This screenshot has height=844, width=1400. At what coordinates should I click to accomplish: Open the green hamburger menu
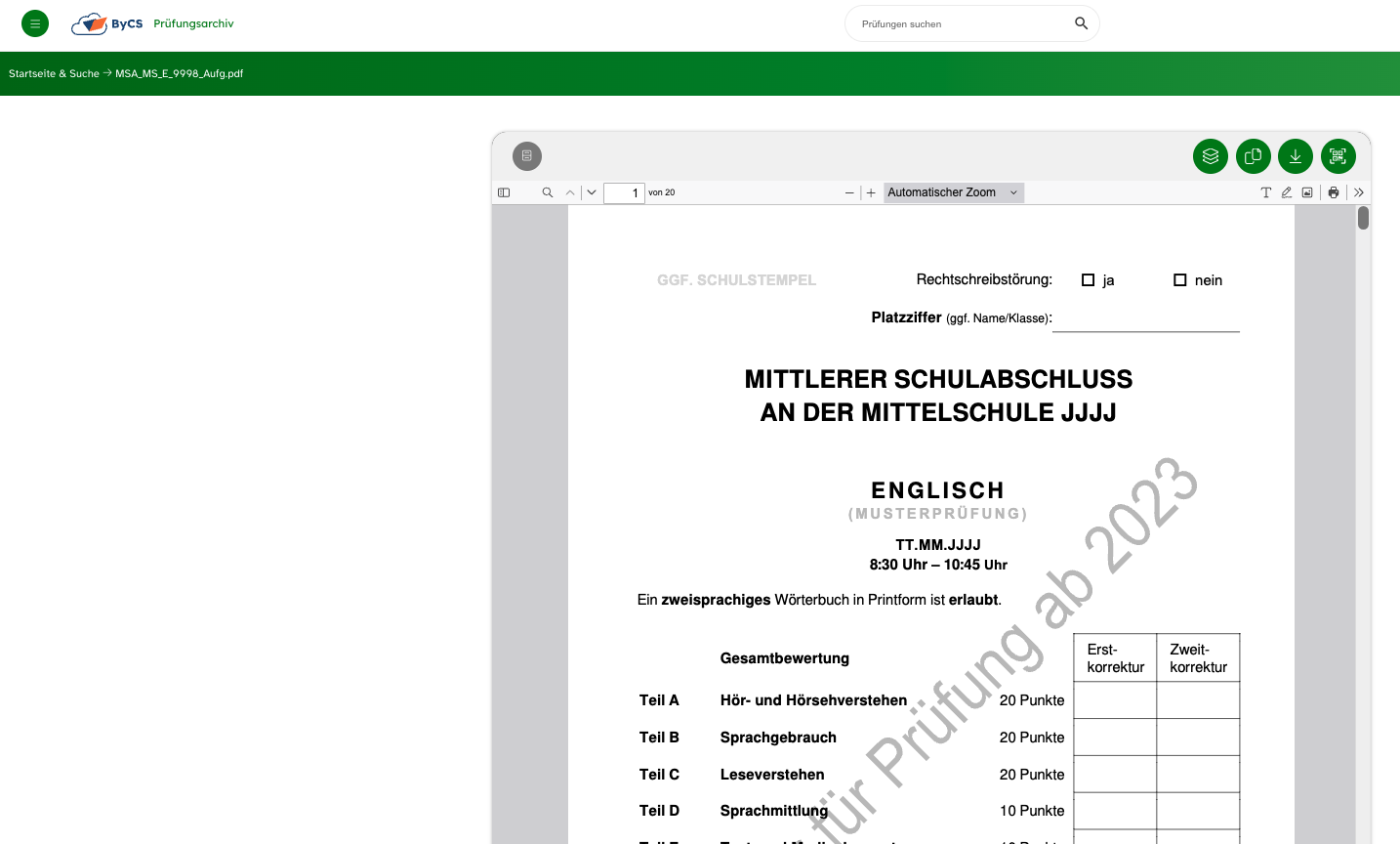35,23
